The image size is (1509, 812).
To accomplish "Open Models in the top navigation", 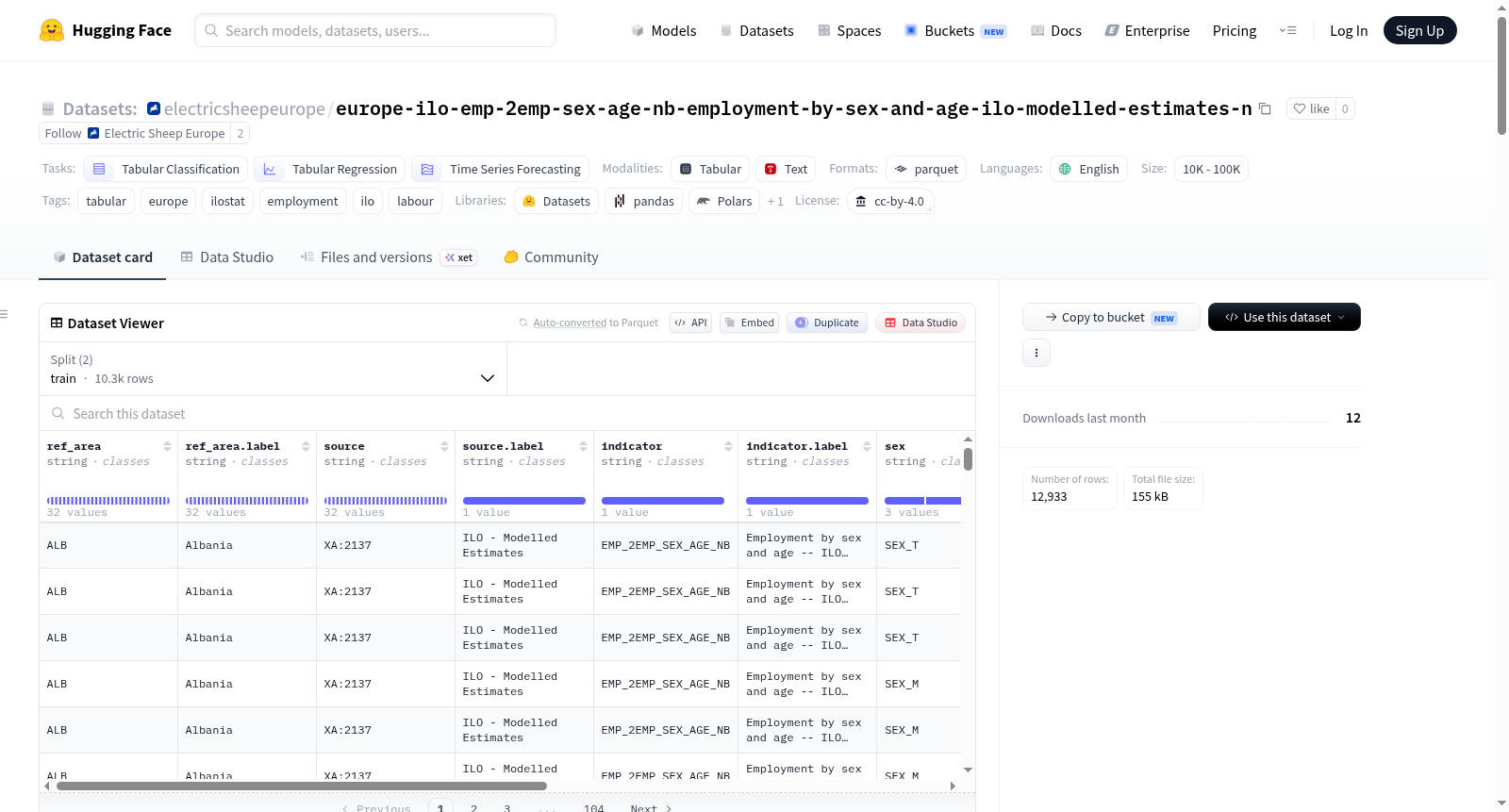I will 663,30.
